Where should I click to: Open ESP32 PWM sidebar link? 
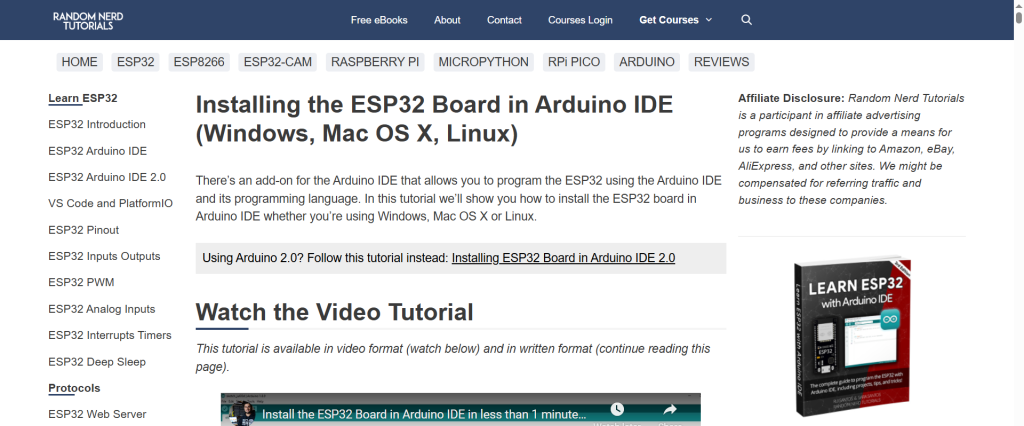(x=81, y=282)
